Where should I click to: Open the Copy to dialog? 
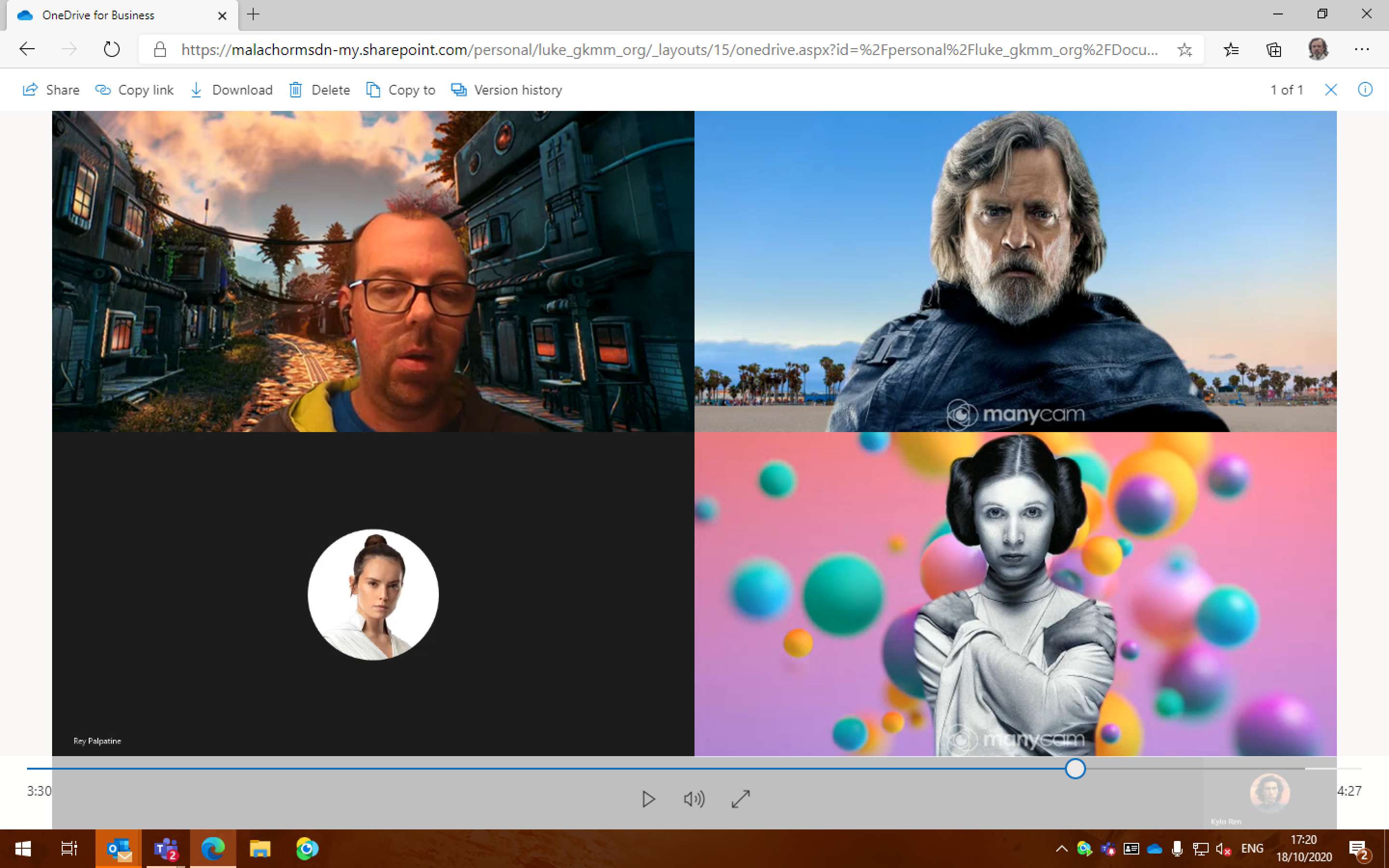click(401, 90)
